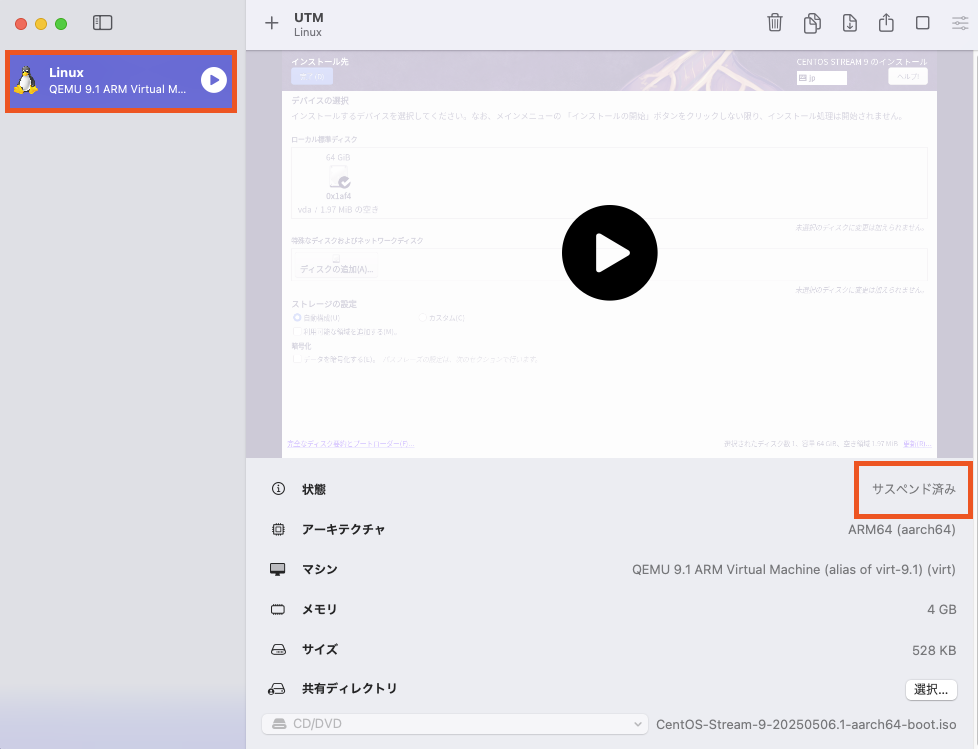This screenshot has height=749, width=978.
Task: Click the machine monitor icon
Action: pos(278,569)
